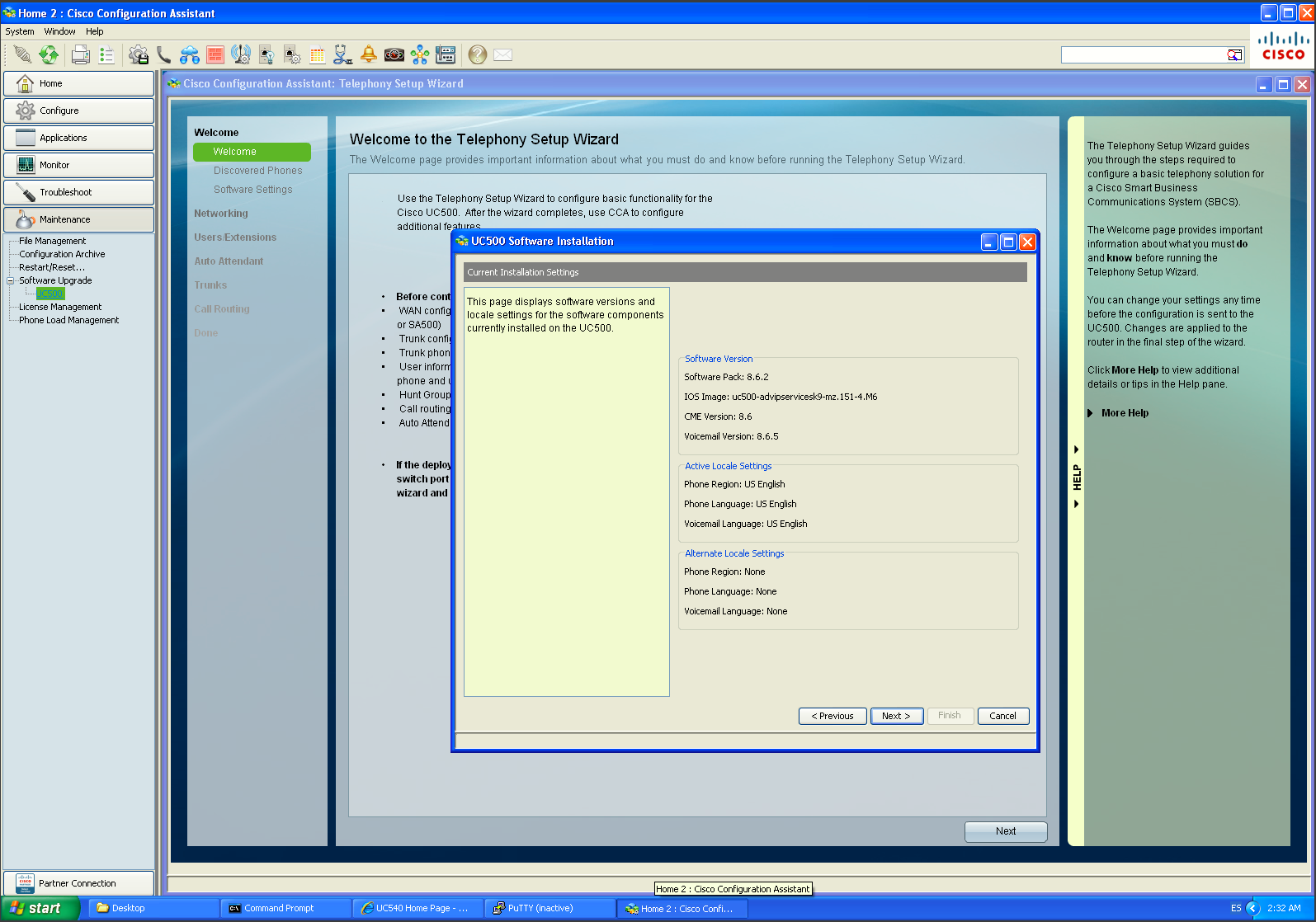Collapse the Software Upgrade tree node
This screenshot has width=1316, height=922.
point(11,280)
